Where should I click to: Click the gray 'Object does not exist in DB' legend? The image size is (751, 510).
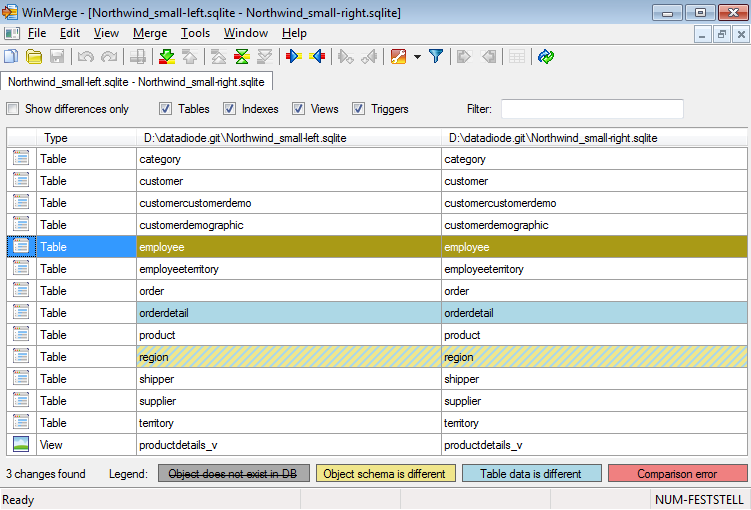234,474
